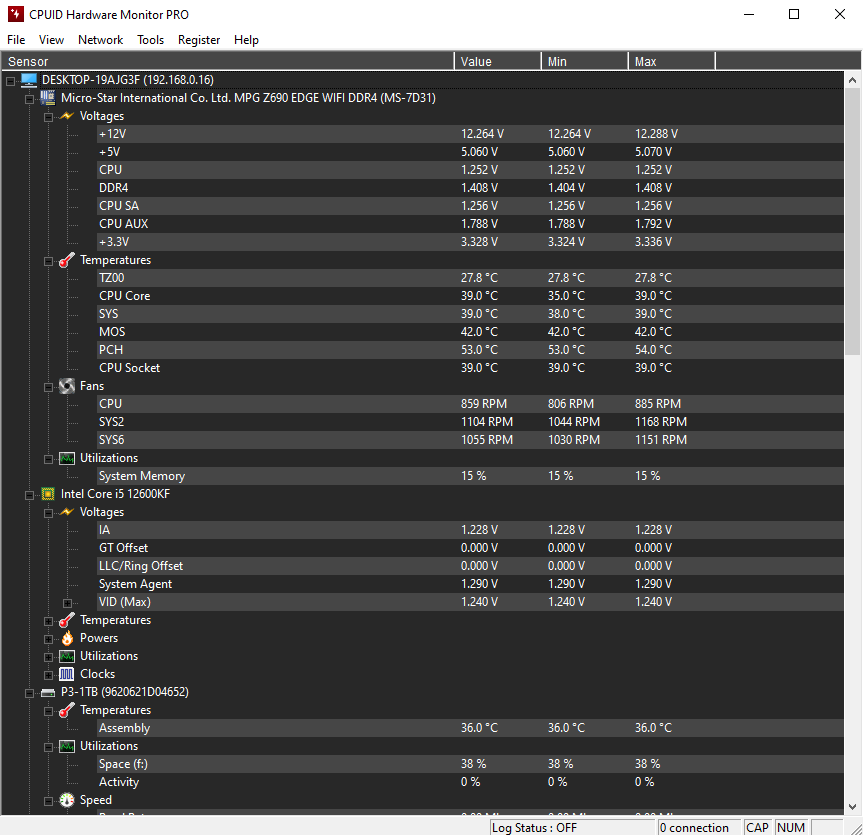Select the System Memory utilization row
The image size is (863, 835).
(x=470, y=476)
